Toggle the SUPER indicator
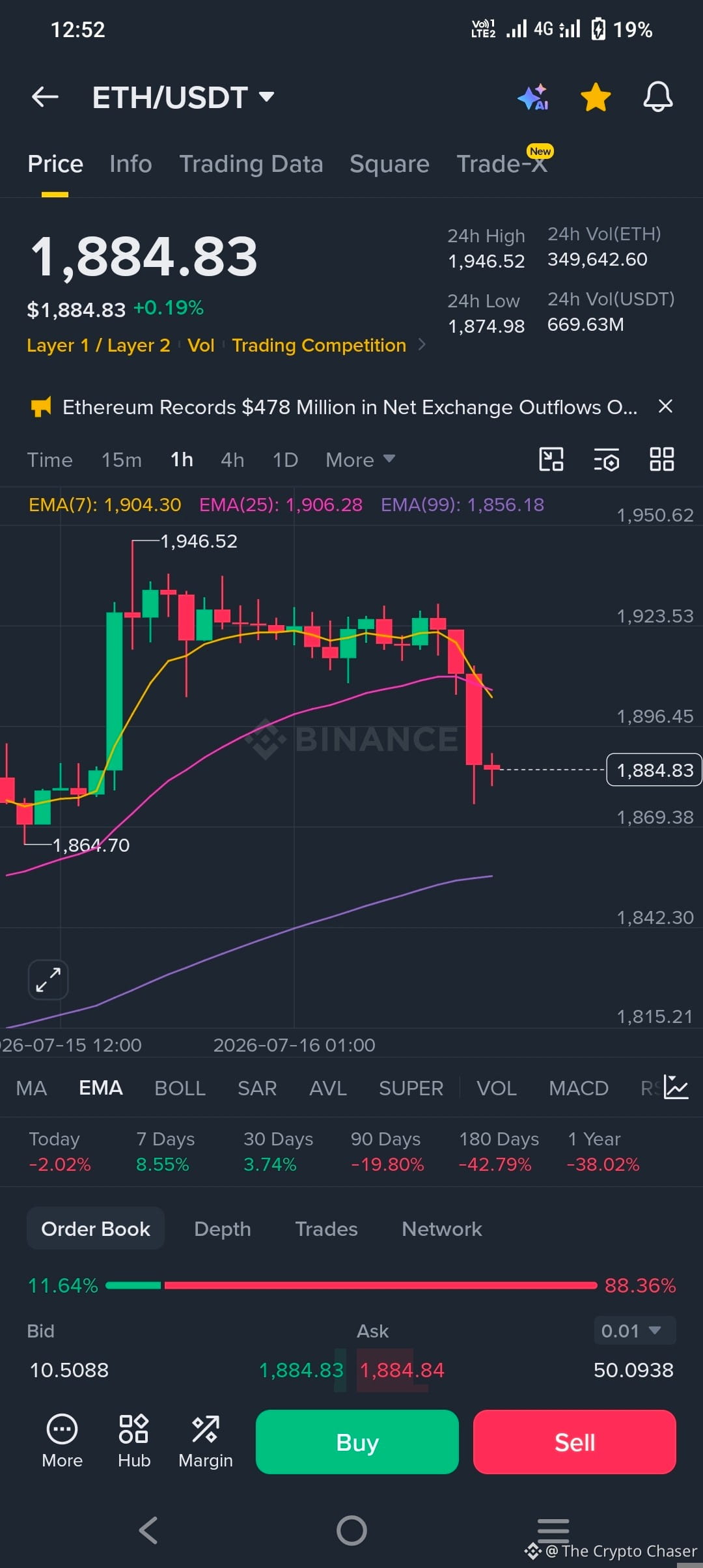 tap(411, 1088)
